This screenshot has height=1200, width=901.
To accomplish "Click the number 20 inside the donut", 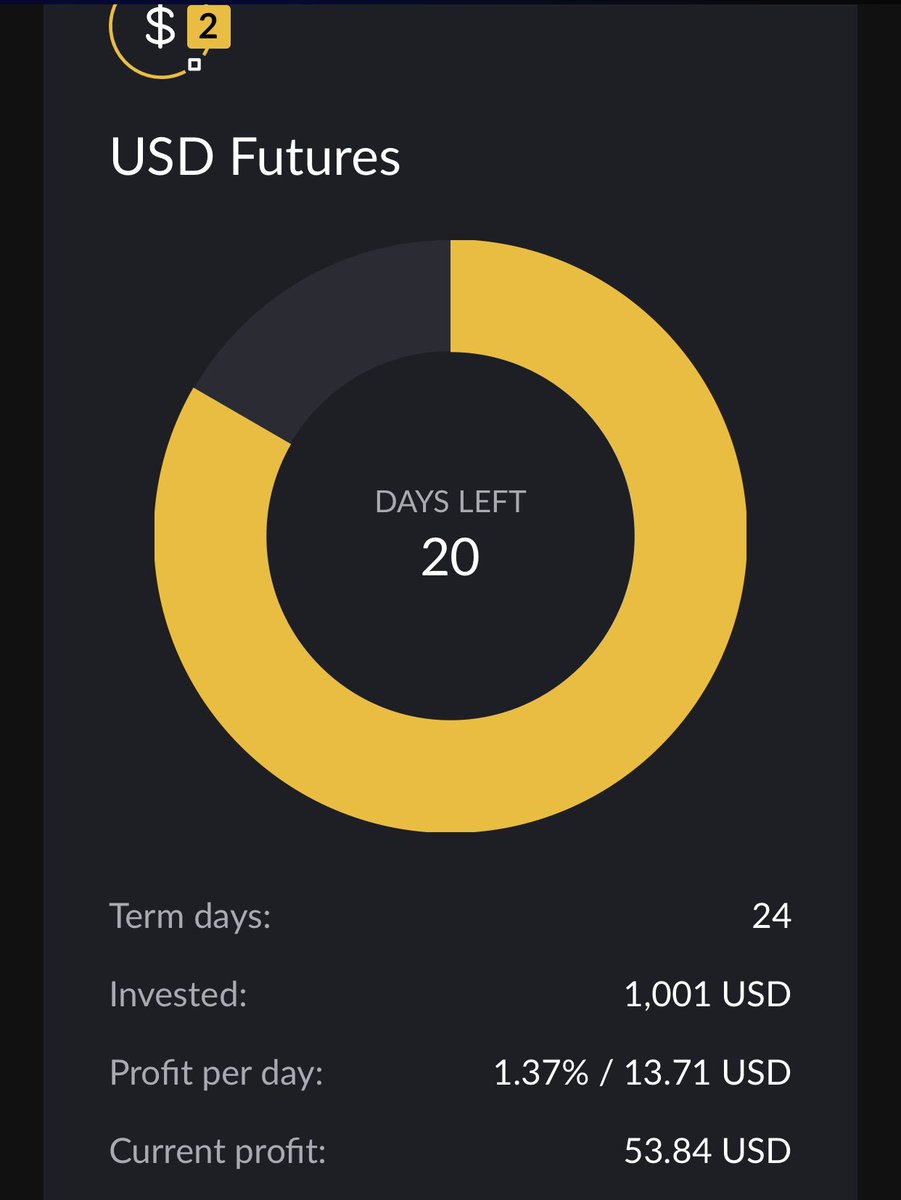I will pyautogui.click(x=450, y=558).
